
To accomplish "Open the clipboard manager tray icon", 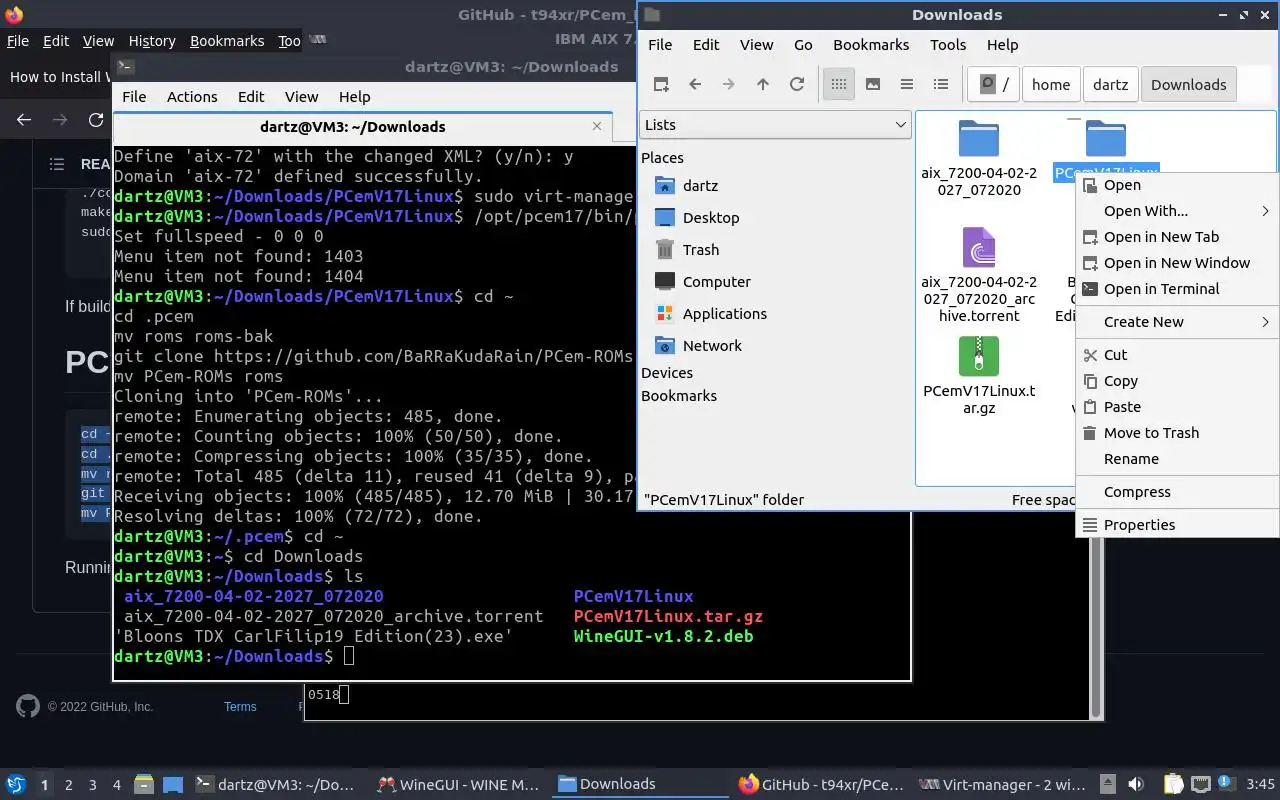I will click(1173, 785).
